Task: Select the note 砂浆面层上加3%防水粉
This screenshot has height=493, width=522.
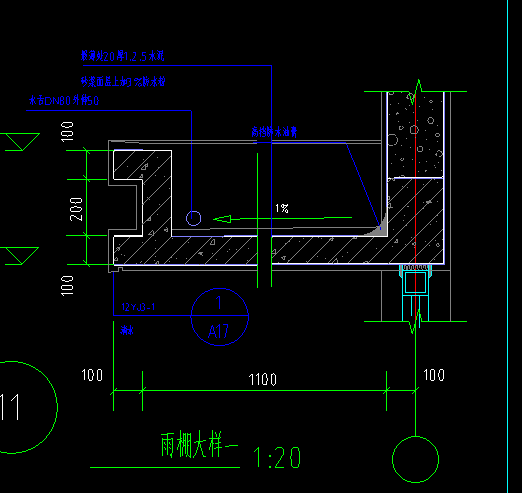Action: (123, 81)
